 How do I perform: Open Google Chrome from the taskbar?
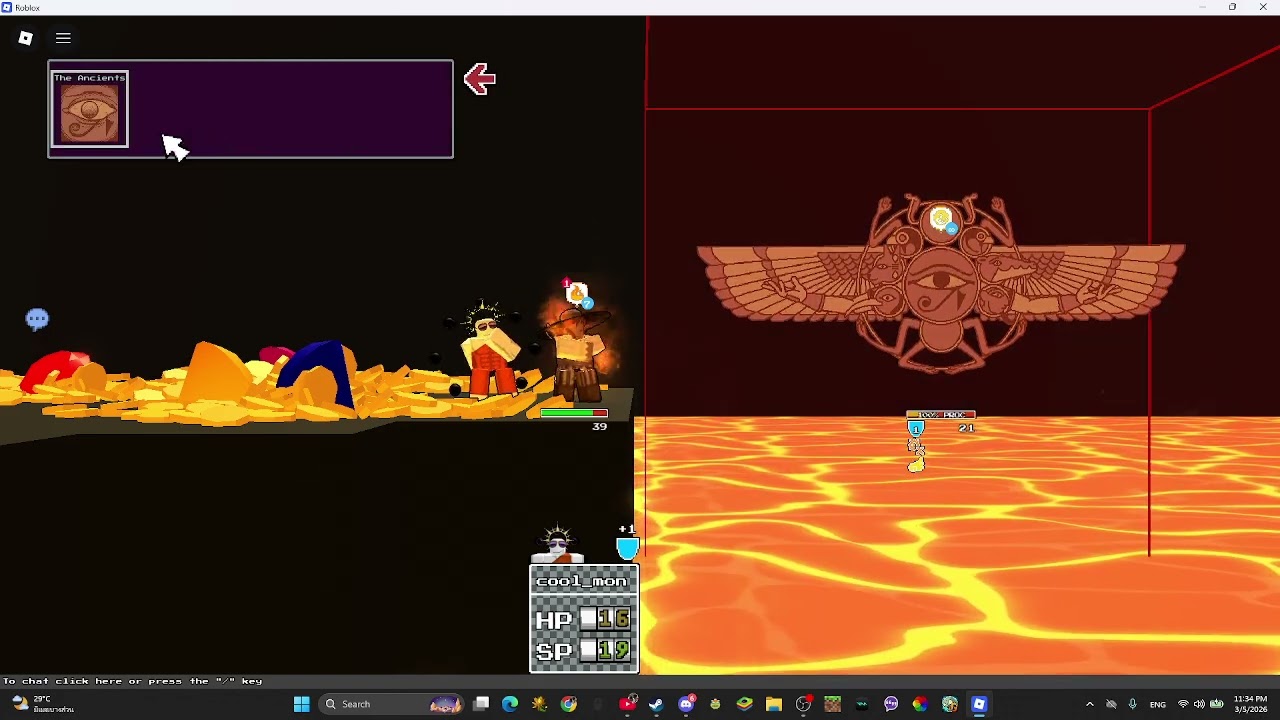pos(569,704)
